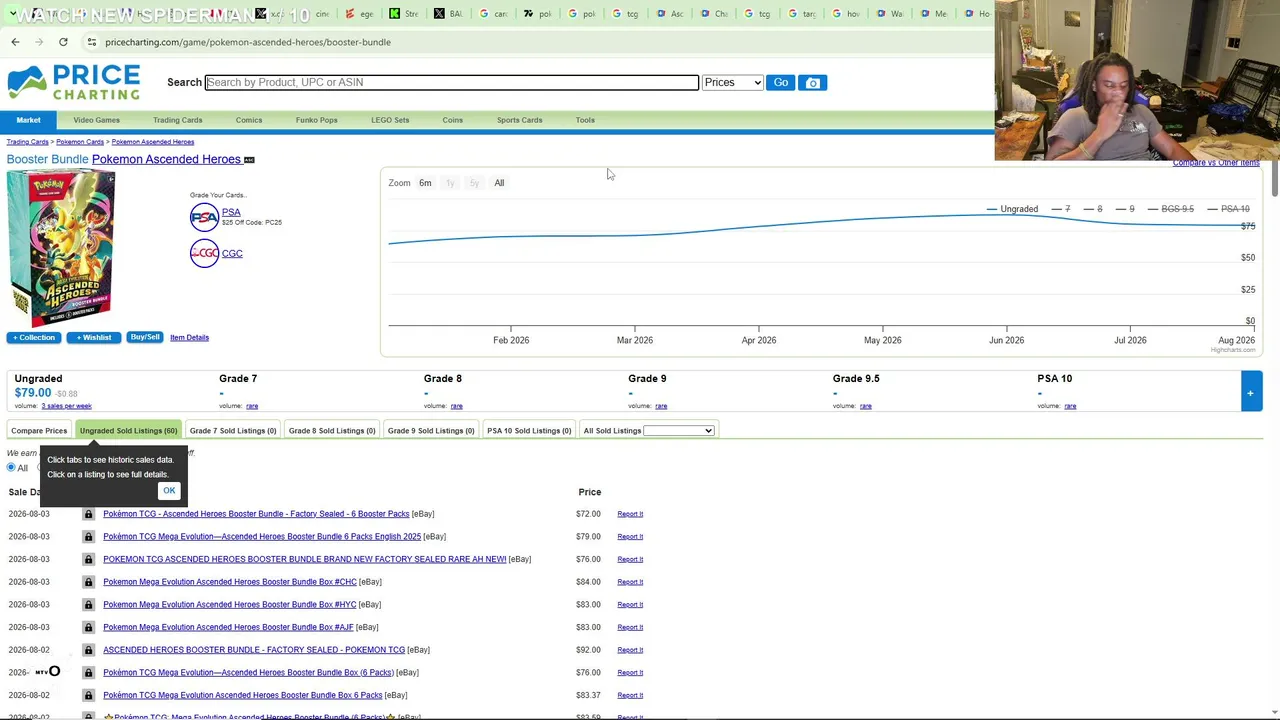Click the site info icon in the address bar
1280x720 pixels.
click(x=91, y=42)
